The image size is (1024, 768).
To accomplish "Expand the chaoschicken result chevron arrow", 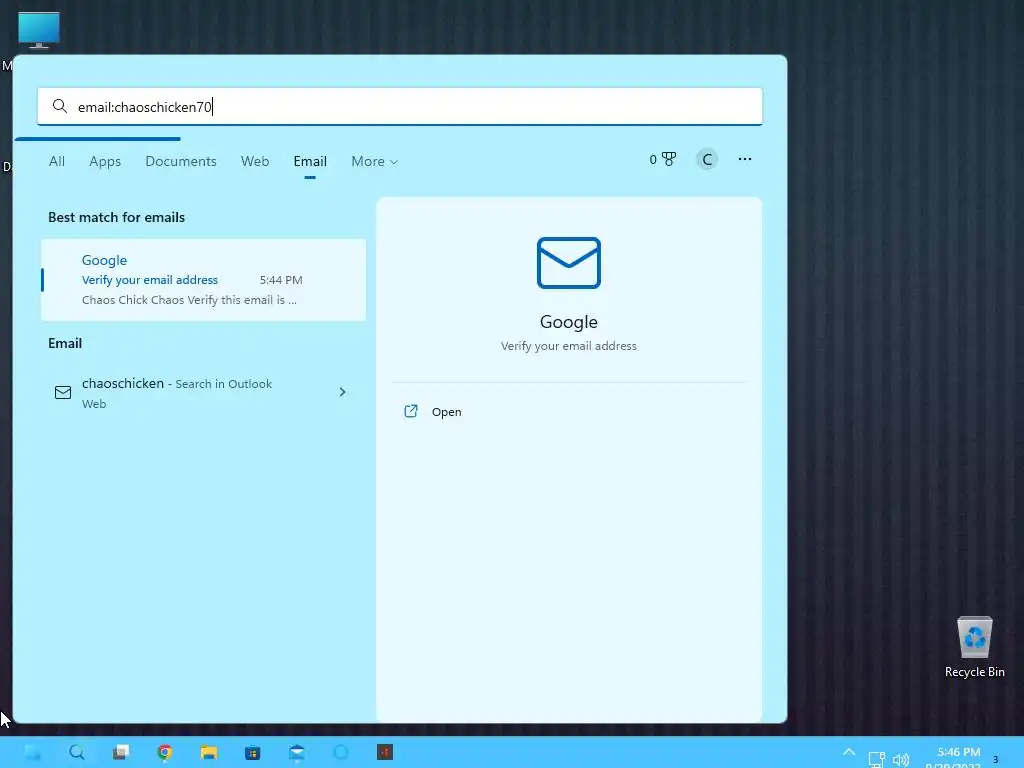I will coord(342,392).
